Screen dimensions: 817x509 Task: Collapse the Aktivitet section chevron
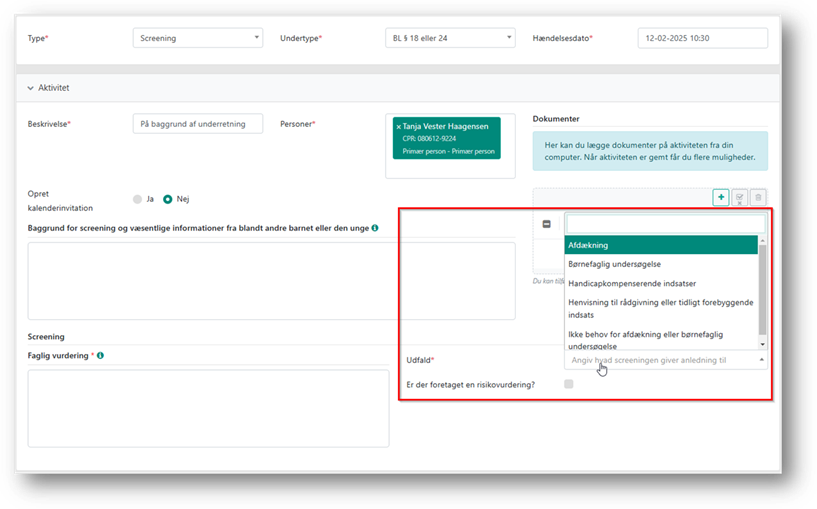tap(31, 88)
